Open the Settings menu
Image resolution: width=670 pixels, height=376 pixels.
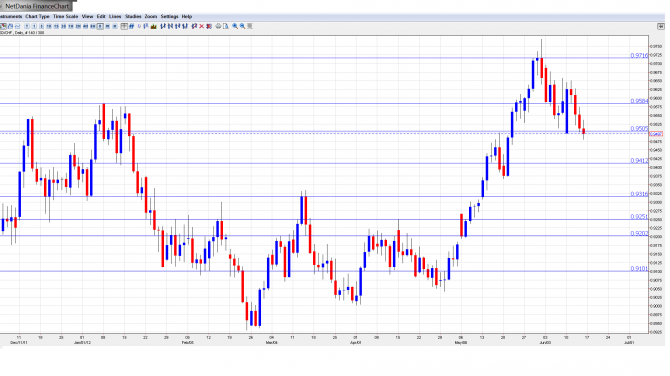[x=169, y=16]
